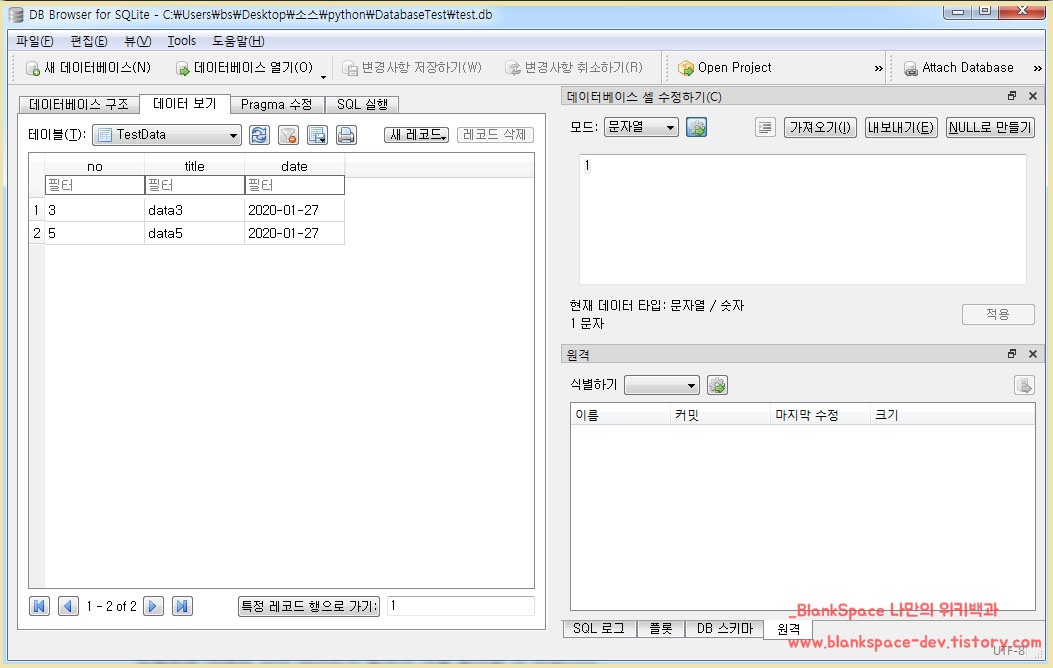Go to first record navigation icon
The width and height of the screenshot is (1053, 668).
[x=40, y=606]
